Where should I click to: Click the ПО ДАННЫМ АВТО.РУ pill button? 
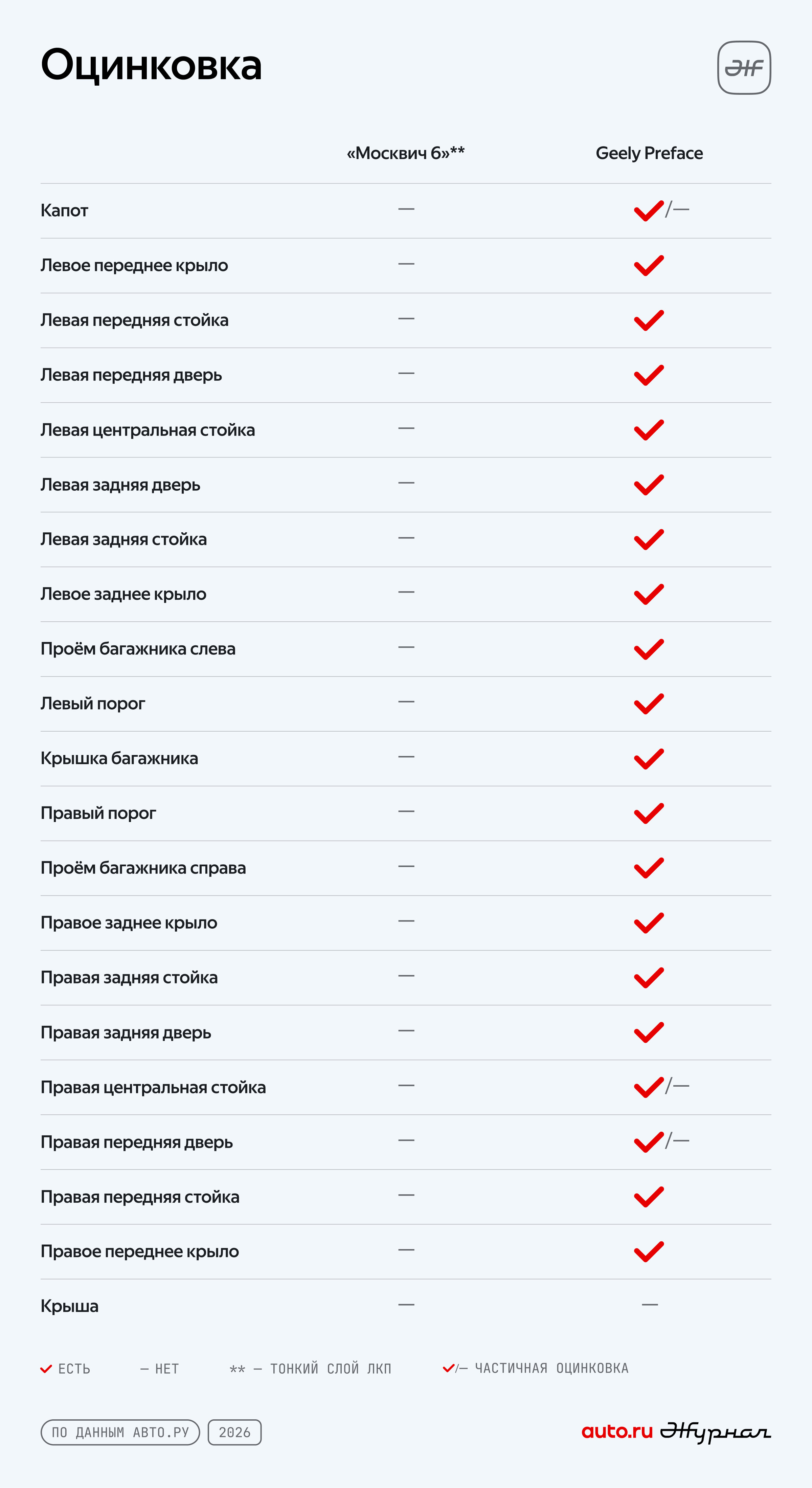point(120,1433)
